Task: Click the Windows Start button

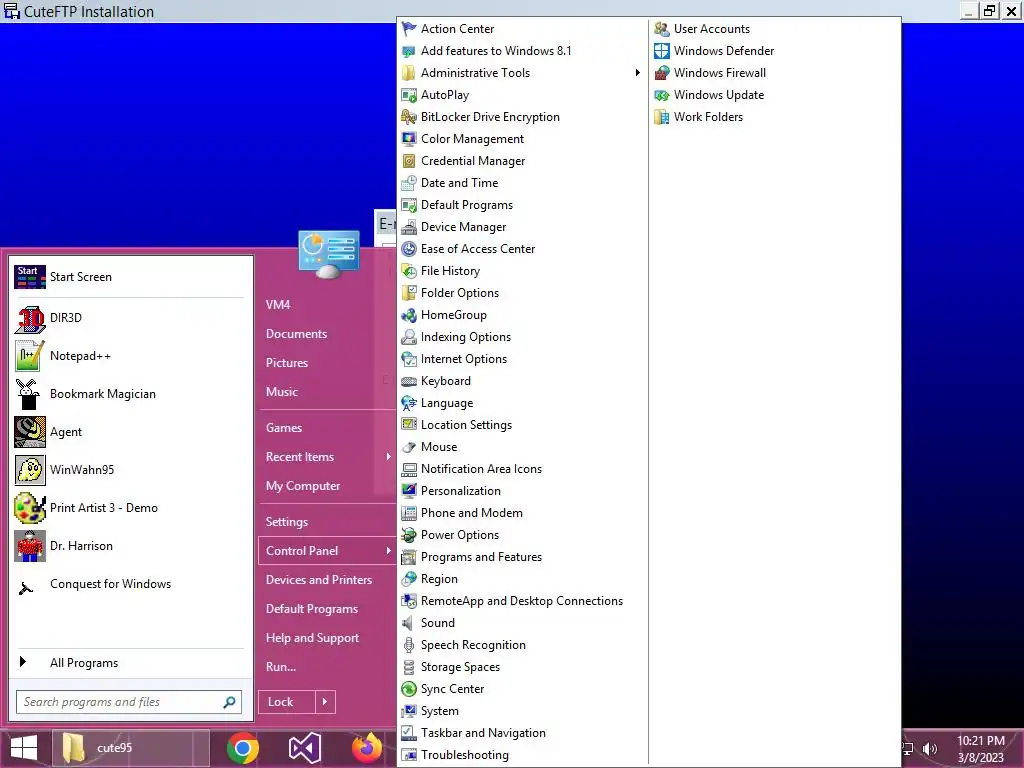Action: coord(24,748)
